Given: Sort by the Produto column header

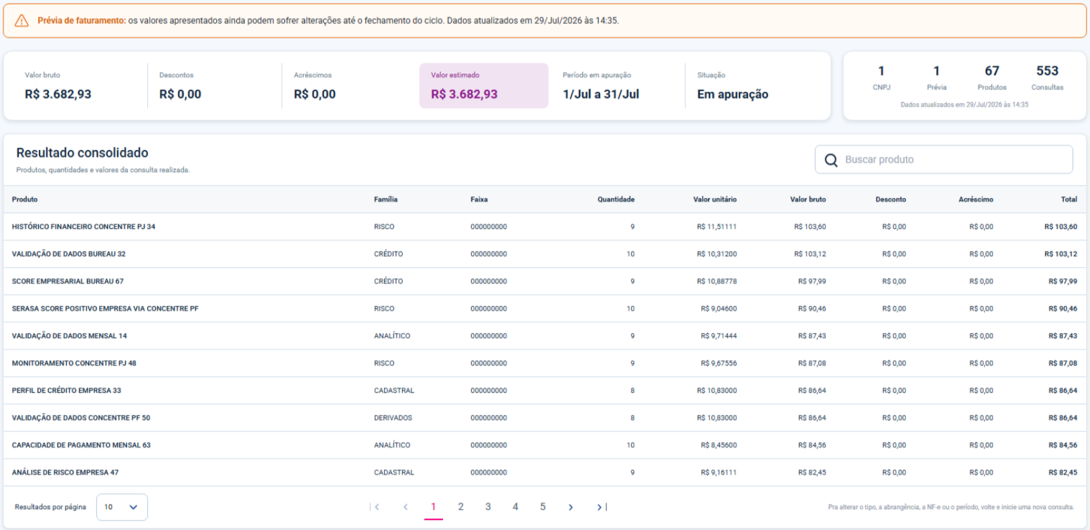Looking at the screenshot, I should (x=25, y=200).
